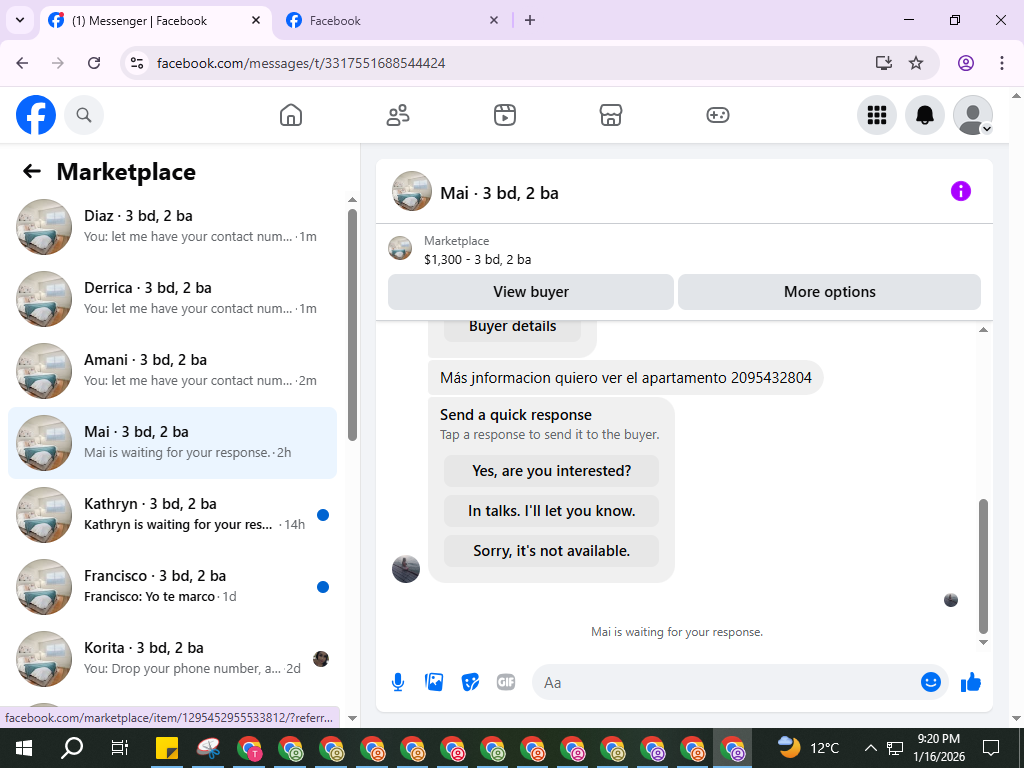Open the Windows Start button

coord(24,748)
